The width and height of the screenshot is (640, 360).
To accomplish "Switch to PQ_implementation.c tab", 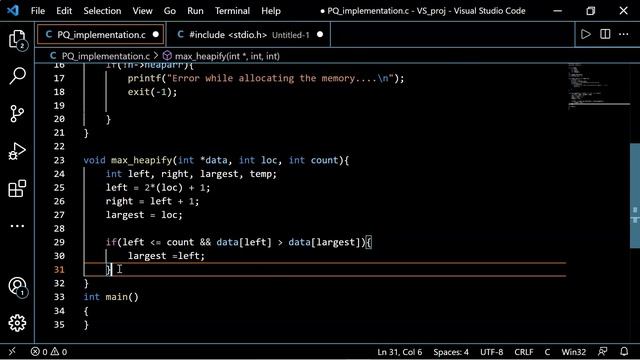I will click(101, 35).
